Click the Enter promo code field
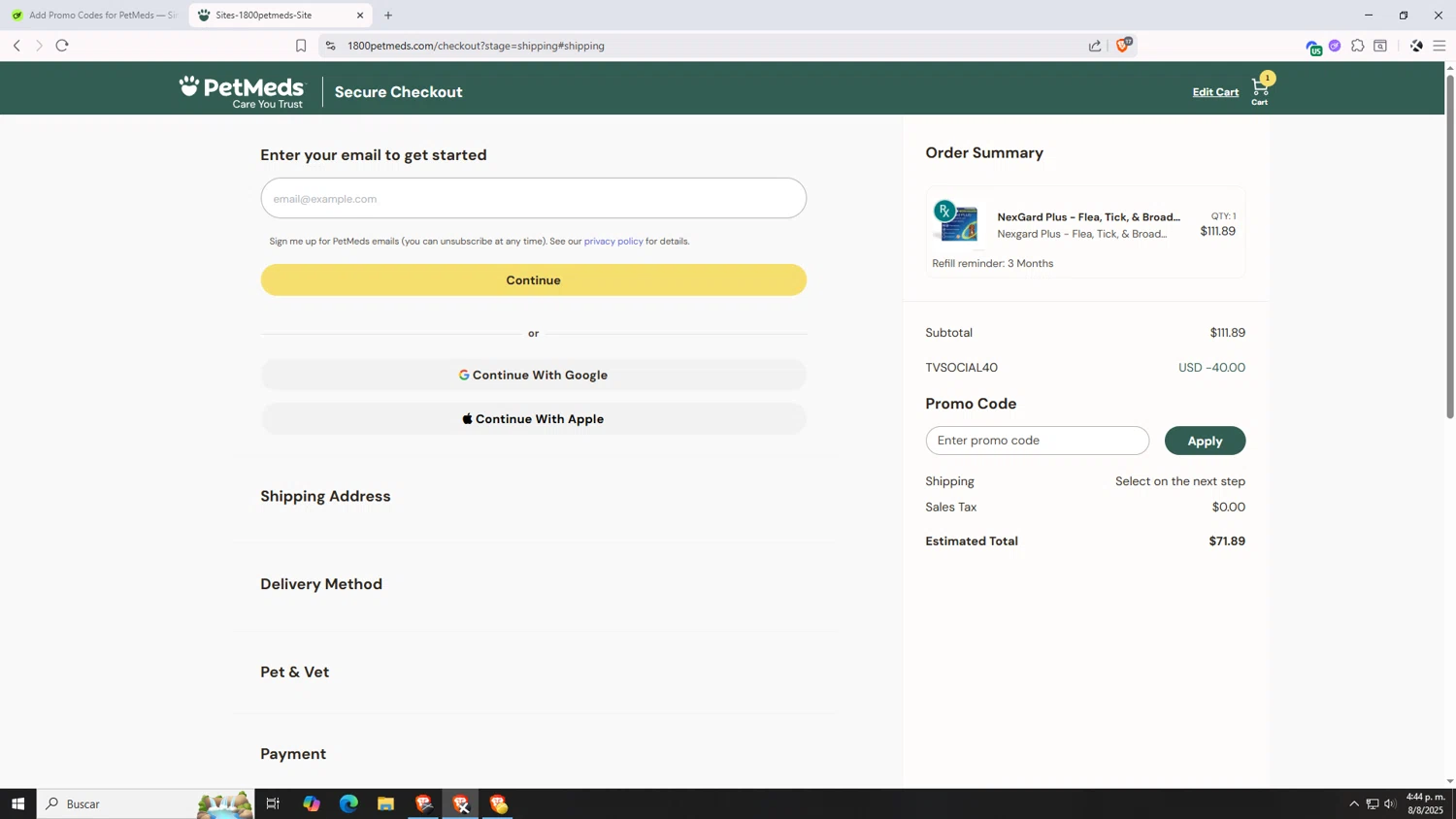 tap(1037, 441)
